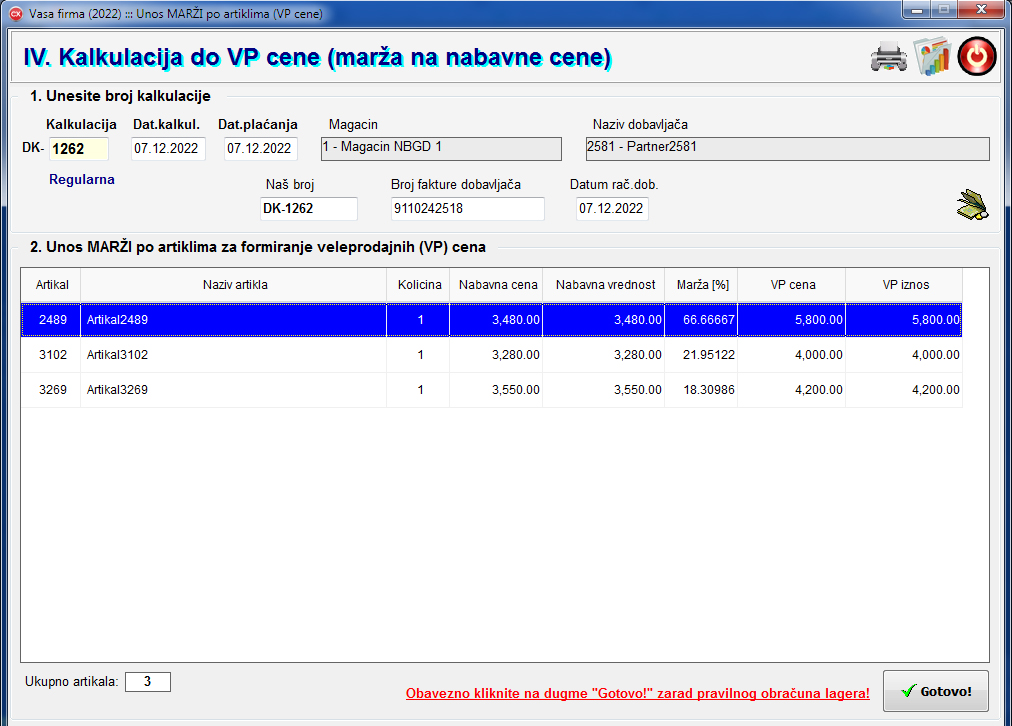Image resolution: width=1012 pixels, height=726 pixels.
Task: Click VP cena cell 4,000.00
Action: (793, 354)
